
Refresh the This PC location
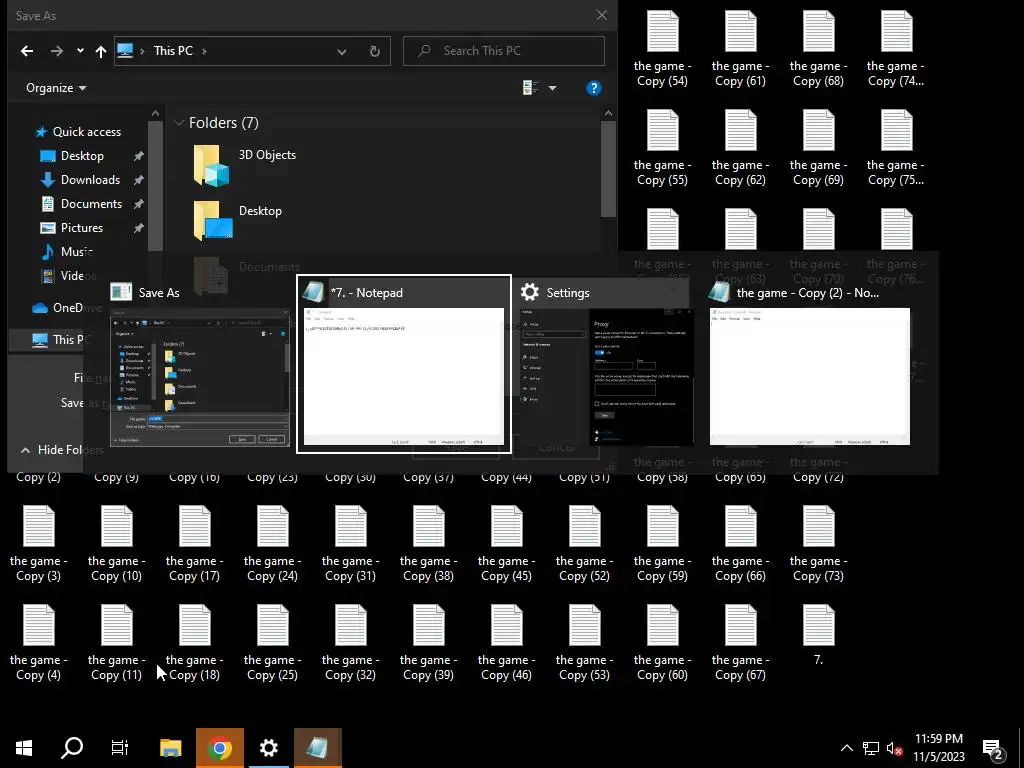374,51
